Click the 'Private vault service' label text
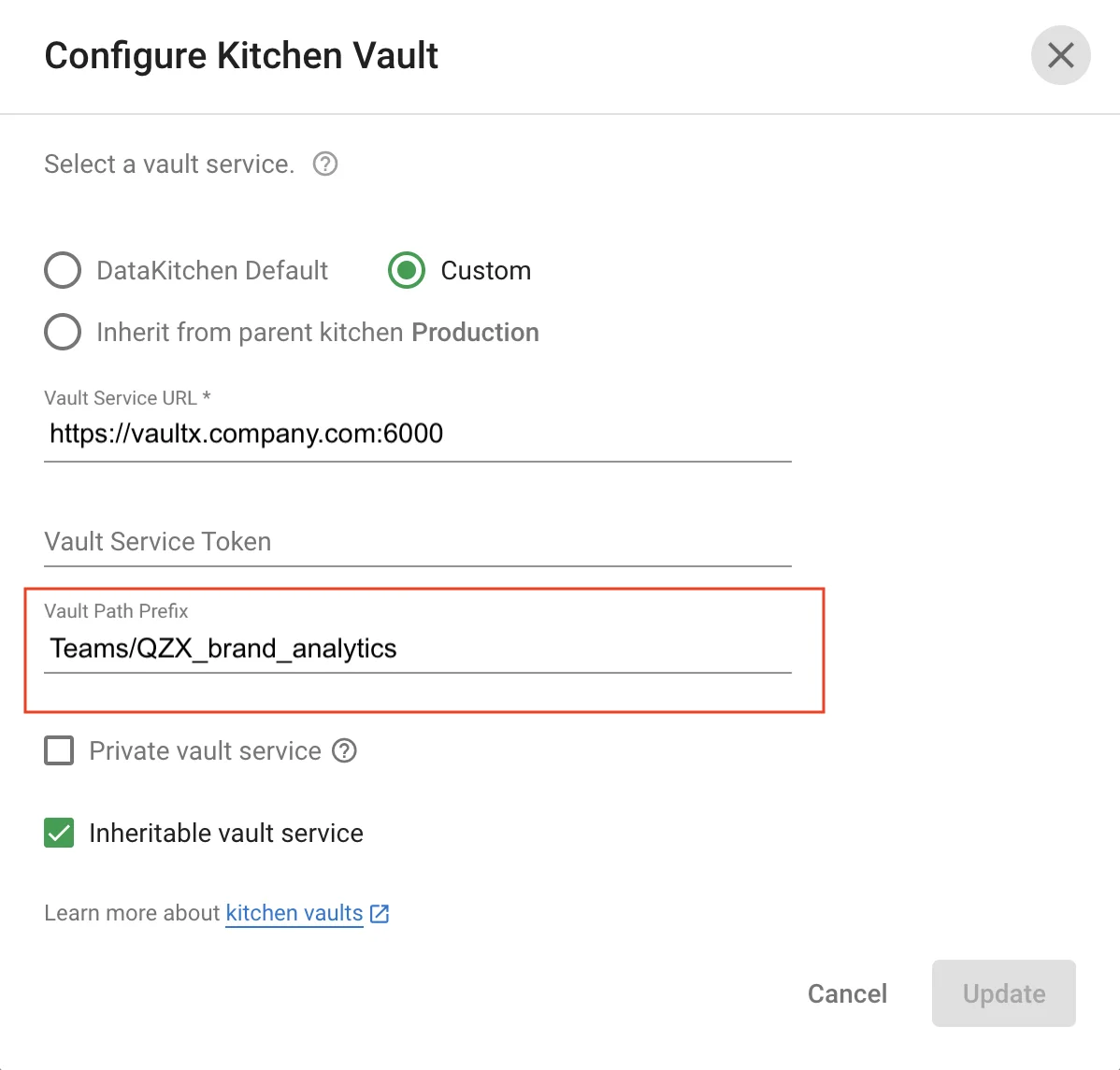 205,751
